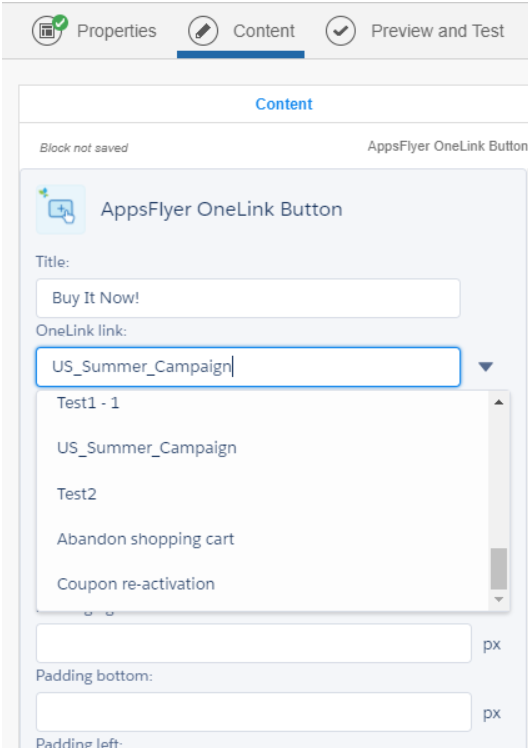Viewport: 528px width, 751px height.
Task: Click the list scrollbar down arrow
Action: 499,599
